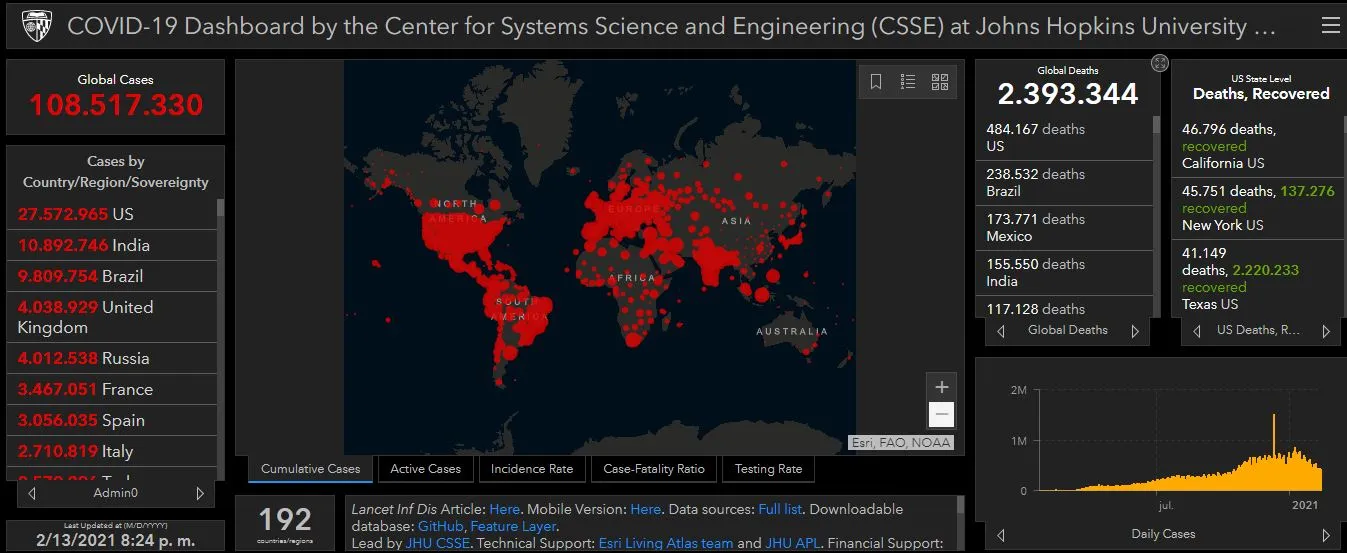Select Spain row with 3.056.035 cases

(112, 420)
